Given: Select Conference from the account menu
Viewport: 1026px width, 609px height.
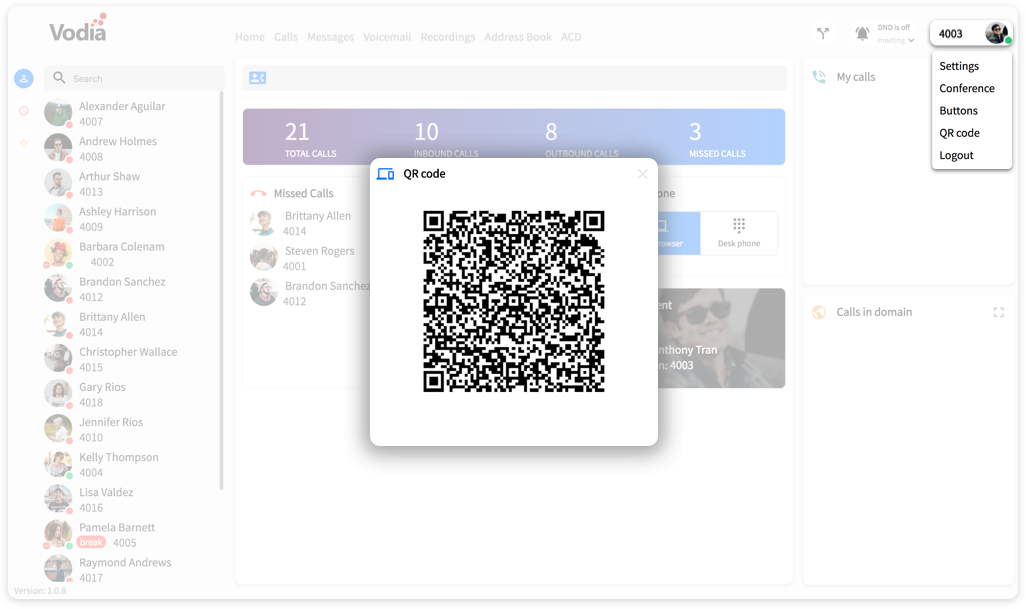Looking at the screenshot, I should click(966, 88).
